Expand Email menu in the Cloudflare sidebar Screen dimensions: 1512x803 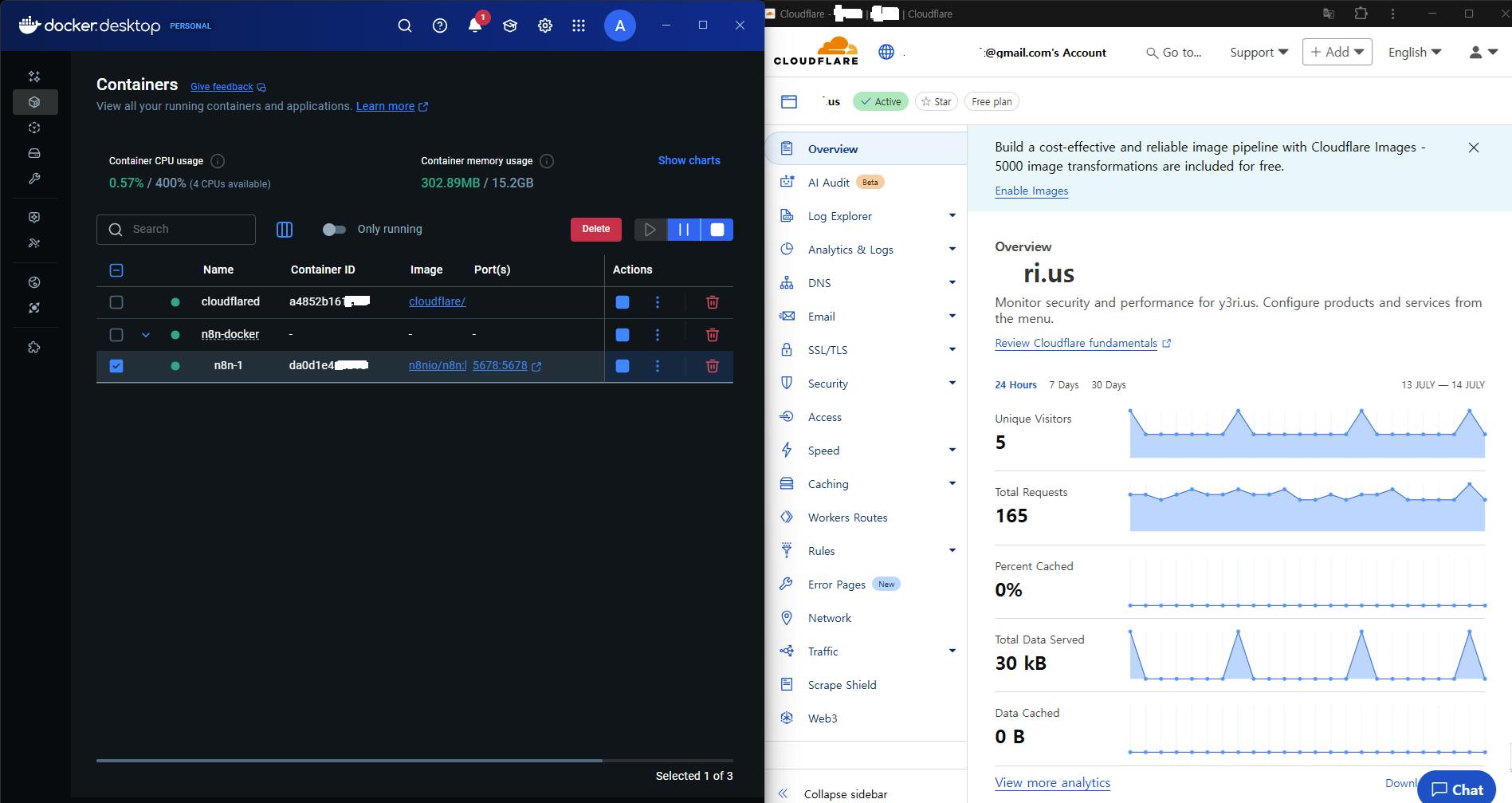(x=952, y=317)
